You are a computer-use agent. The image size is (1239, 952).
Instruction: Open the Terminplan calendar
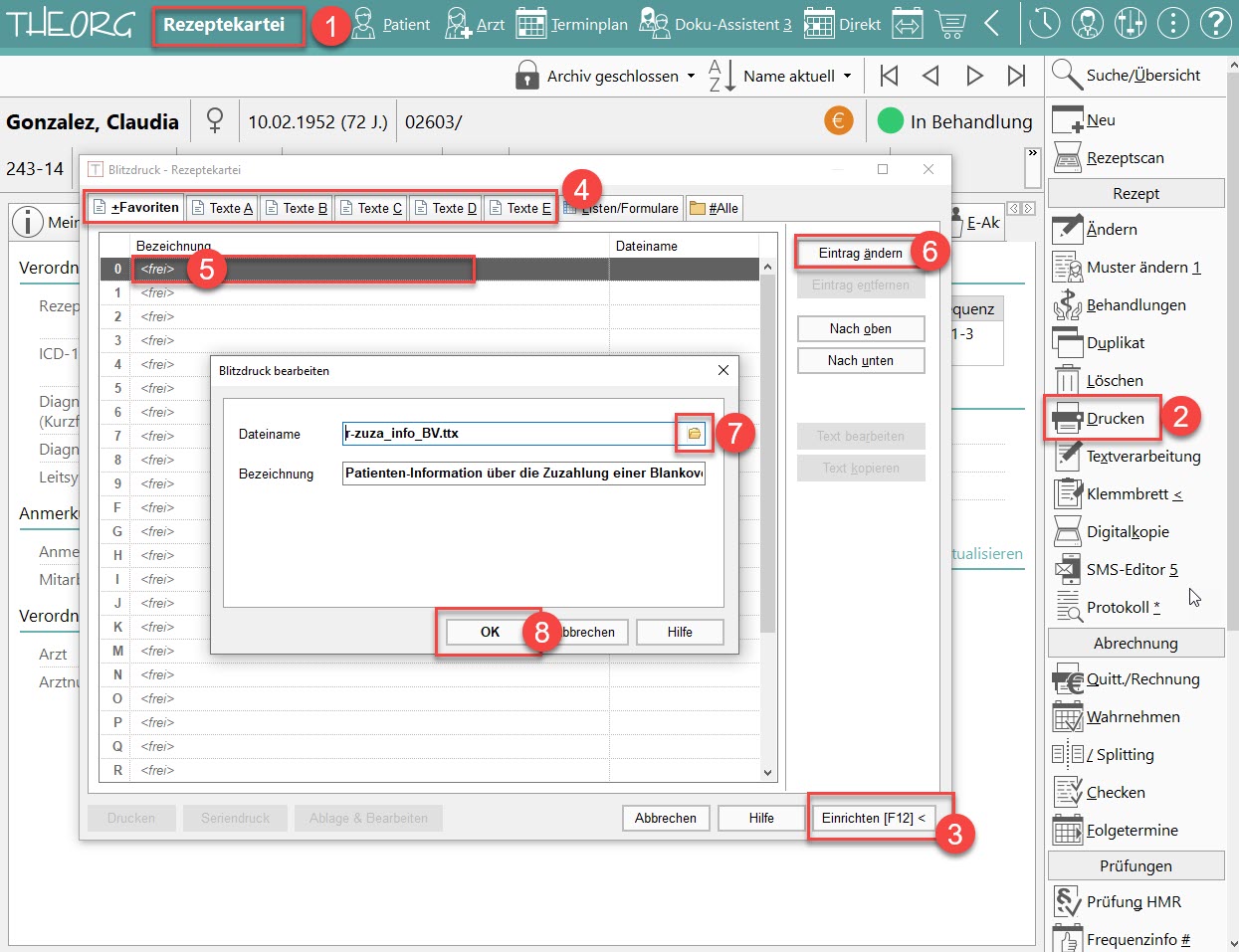[572, 24]
